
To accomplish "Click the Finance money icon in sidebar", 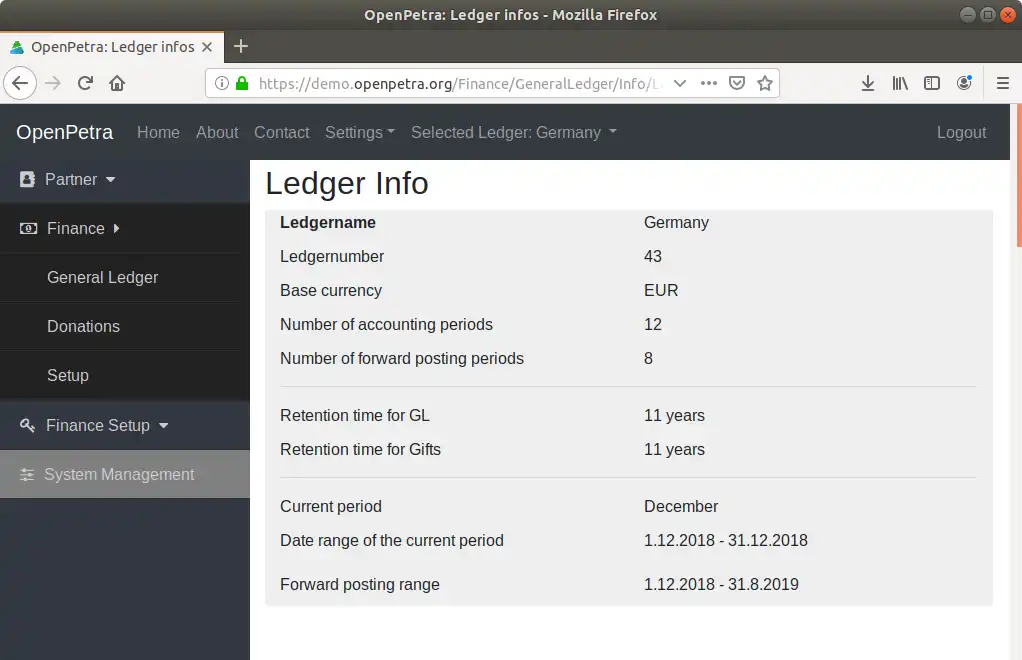I will pyautogui.click(x=29, y=229).
